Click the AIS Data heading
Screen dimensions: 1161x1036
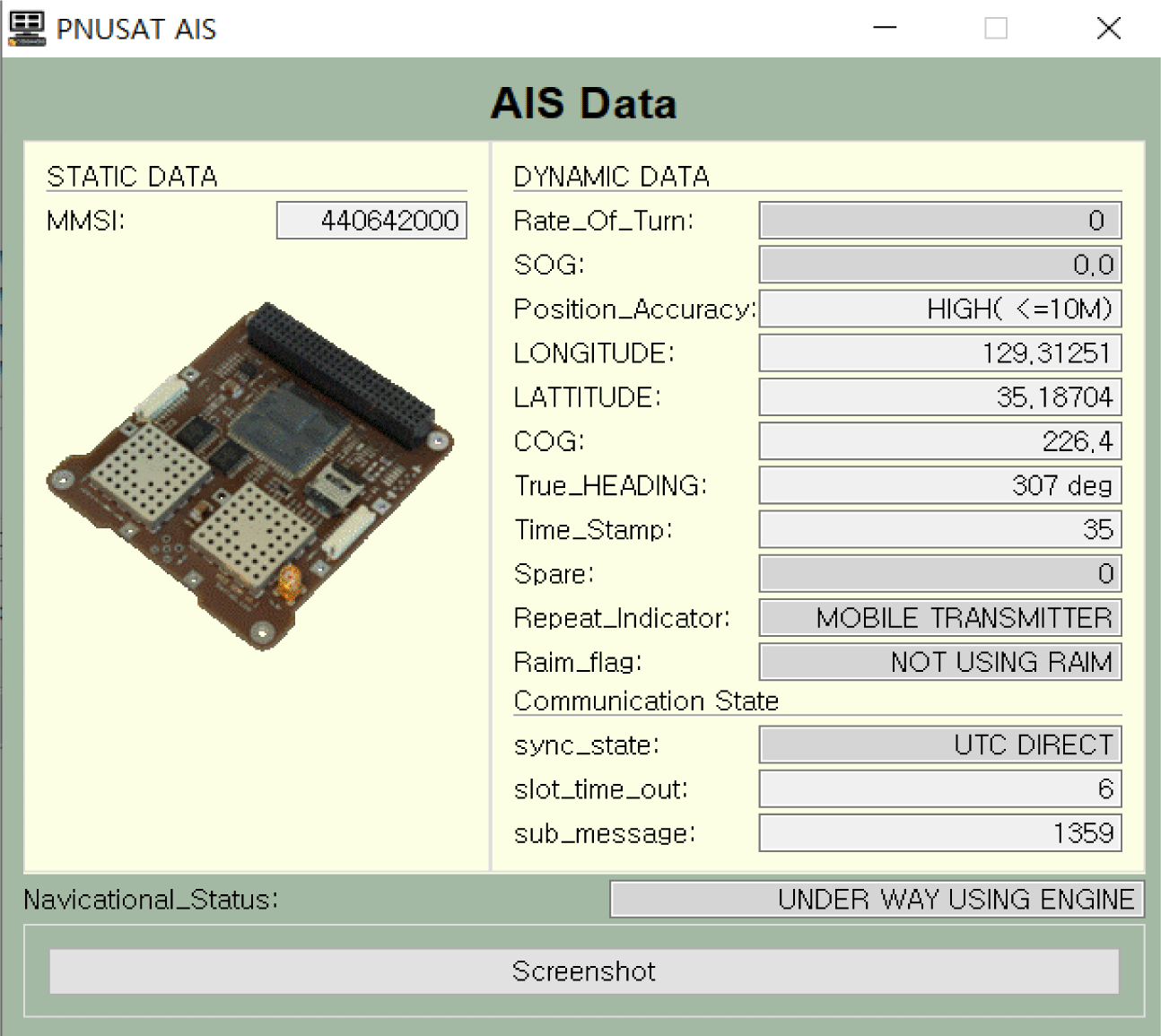pos(583,103)
